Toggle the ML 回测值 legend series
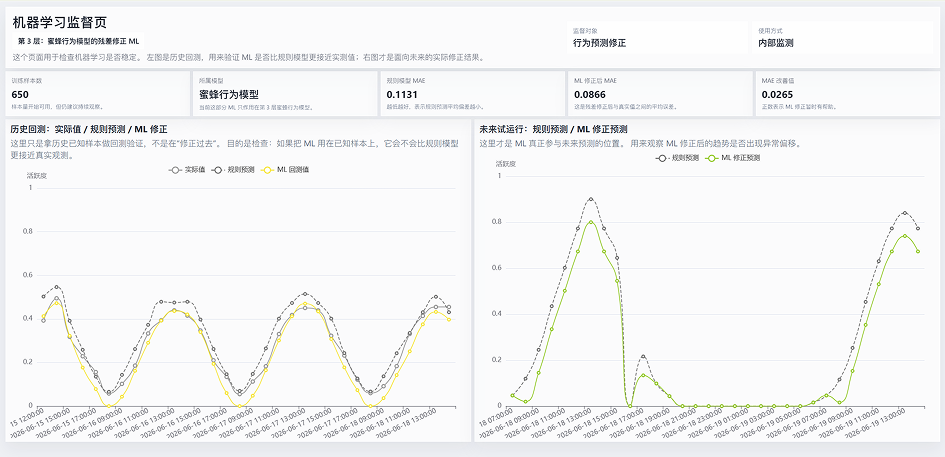Image resolution: width=945 pixels, height=457 pixels. [x=285, y=170]
